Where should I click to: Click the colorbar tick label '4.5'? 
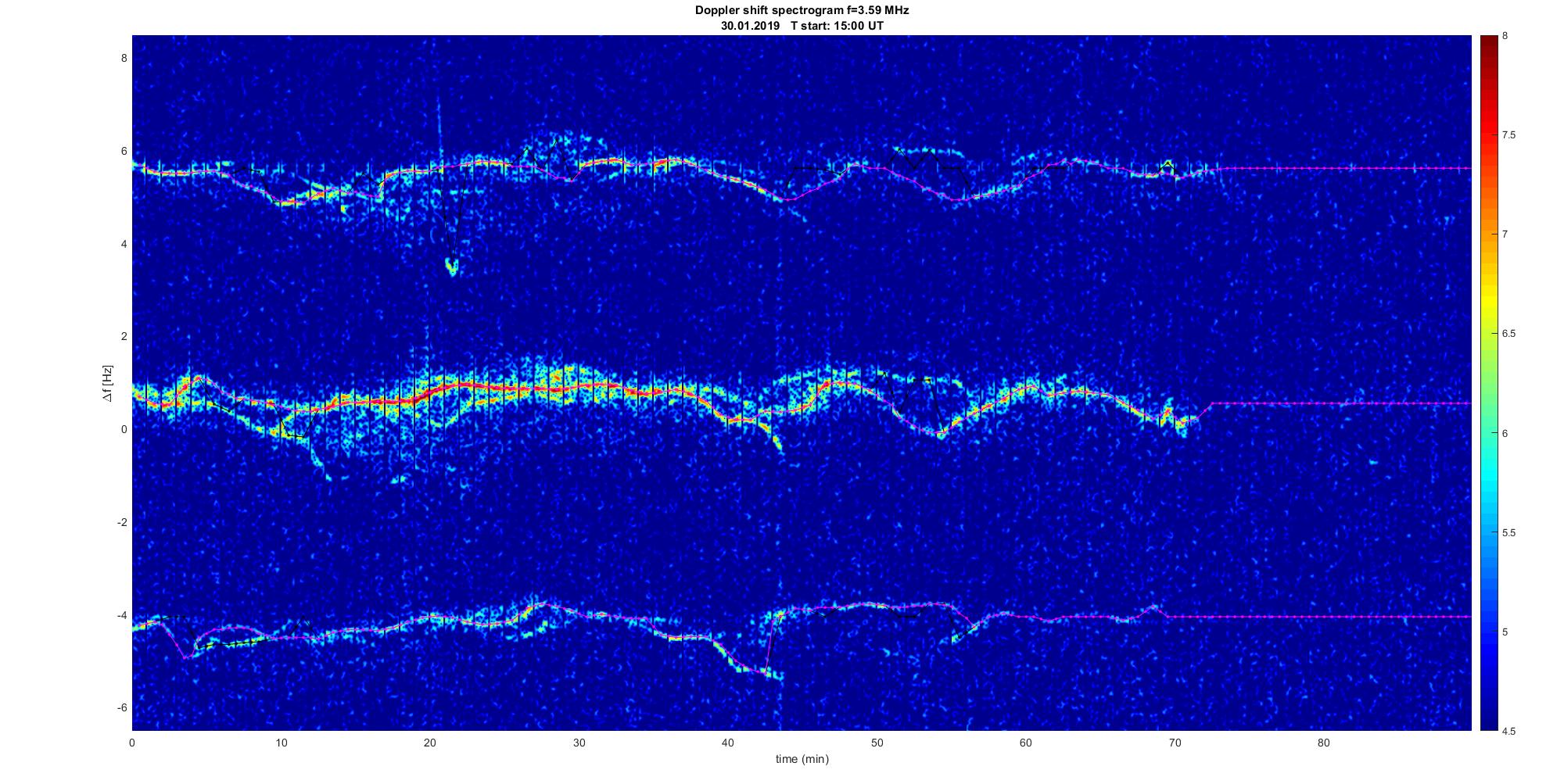pos(1509,732)
